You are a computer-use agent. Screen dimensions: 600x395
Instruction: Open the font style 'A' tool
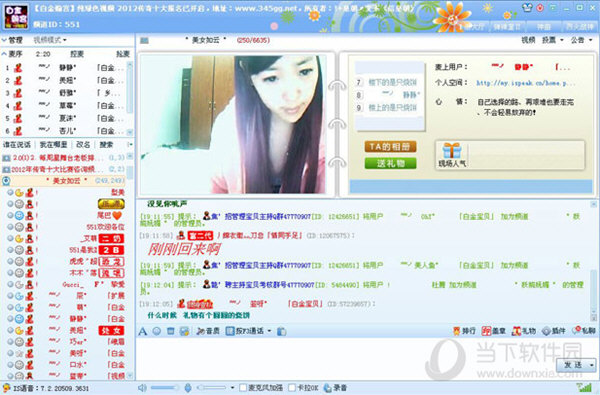coord(143,331)
